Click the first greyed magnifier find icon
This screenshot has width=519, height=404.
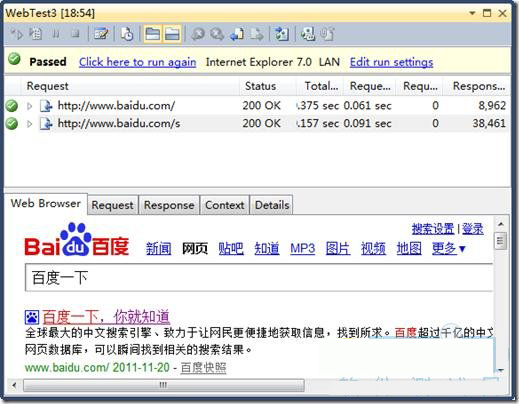tap(198, 34)
